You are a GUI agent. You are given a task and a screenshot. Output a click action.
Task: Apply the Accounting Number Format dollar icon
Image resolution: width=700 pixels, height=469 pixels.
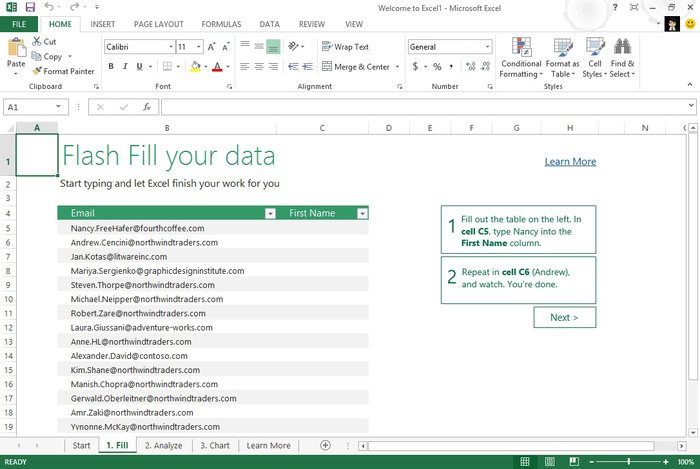415,67
